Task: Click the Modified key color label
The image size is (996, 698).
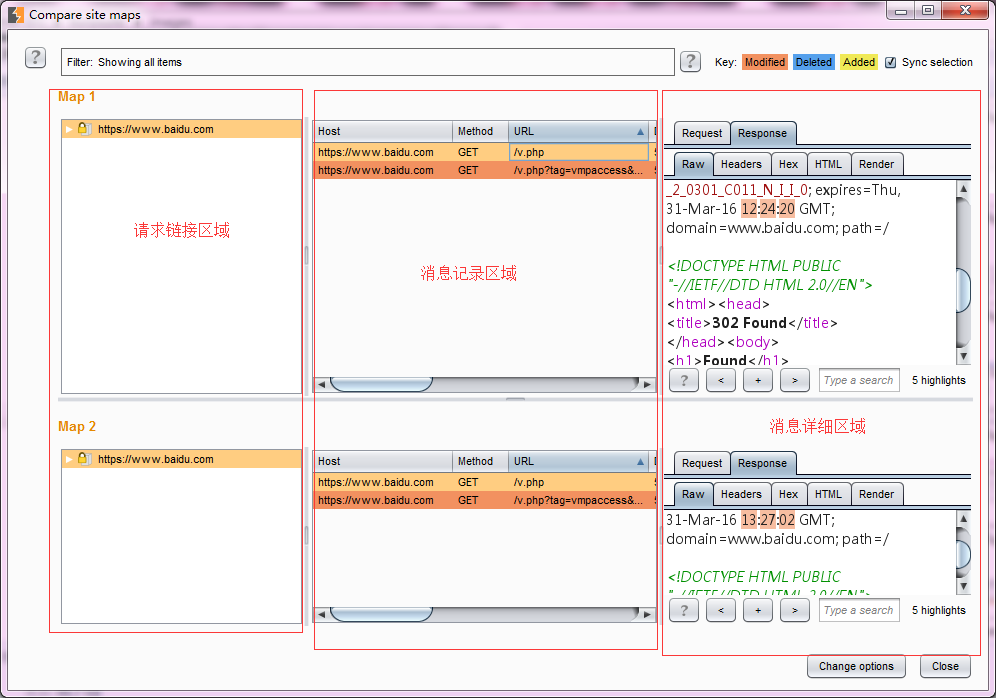Action: [x=765, y=62]
